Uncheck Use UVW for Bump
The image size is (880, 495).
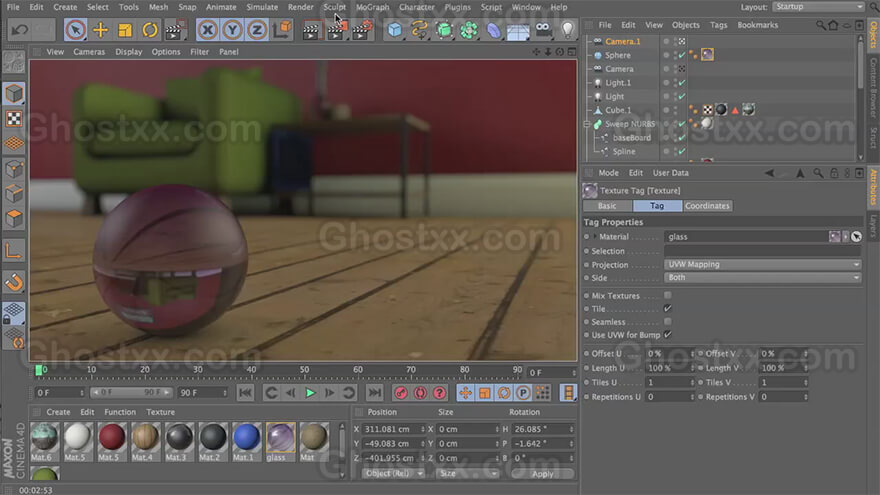click(x=667, y=334)
